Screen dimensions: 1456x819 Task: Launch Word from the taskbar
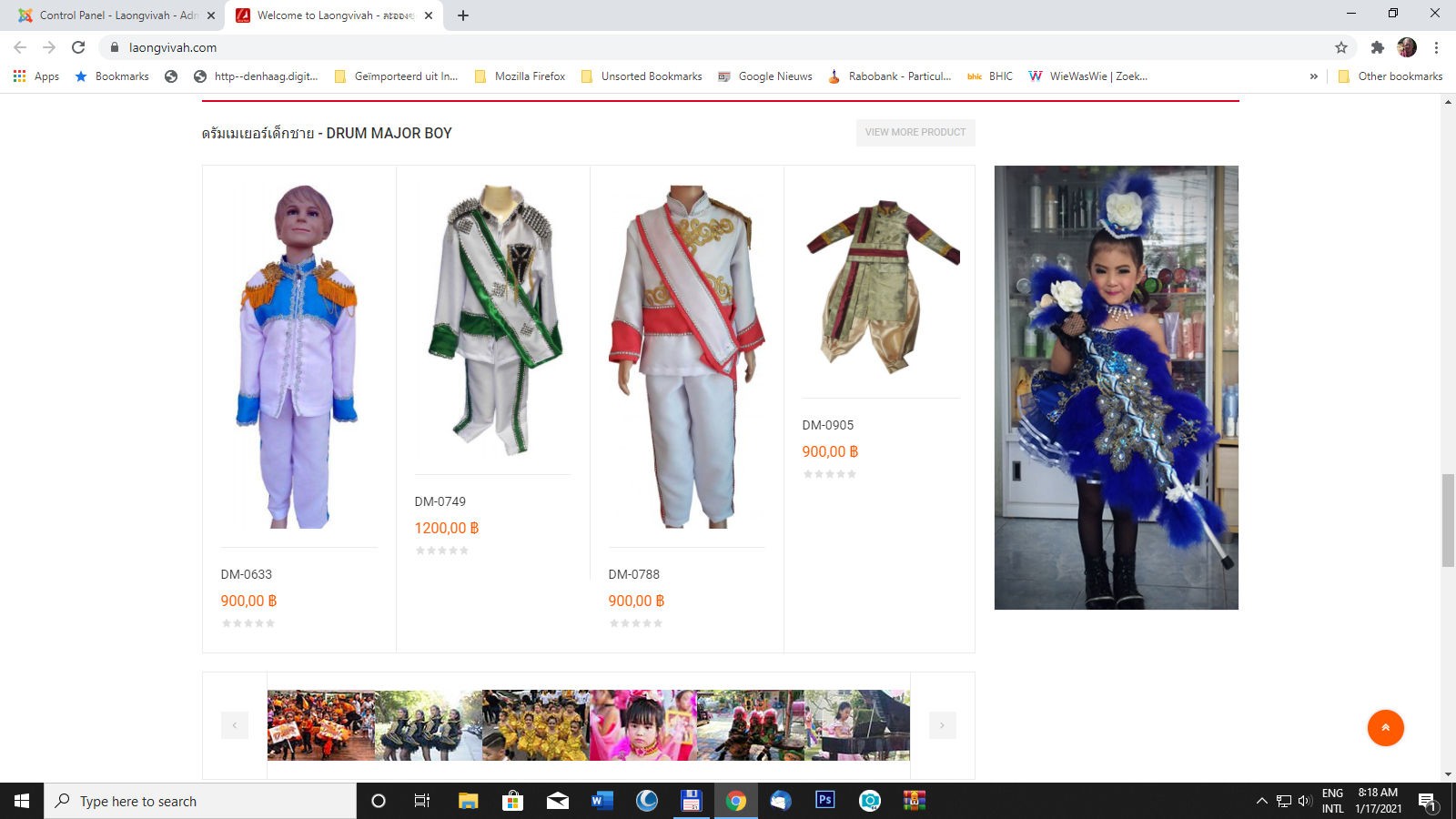click(x=602, y=801)
